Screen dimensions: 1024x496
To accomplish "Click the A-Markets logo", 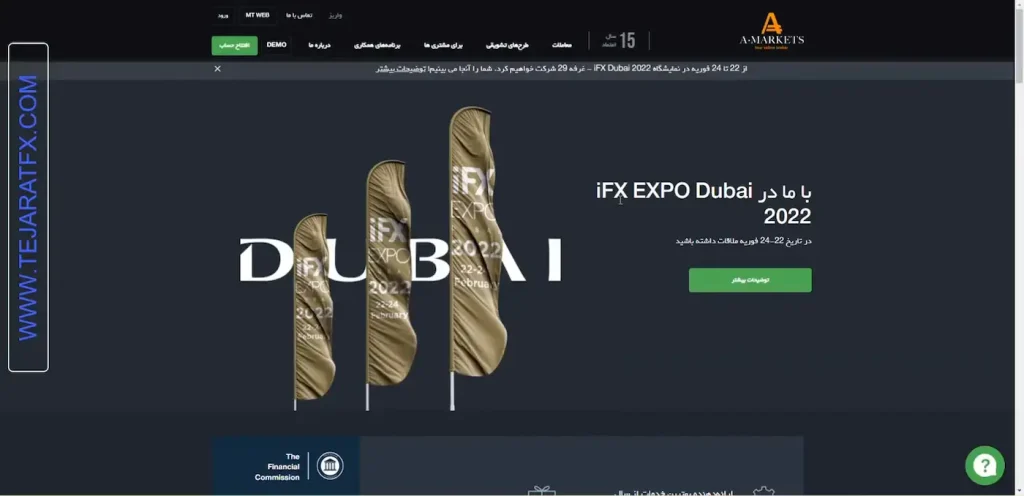I will pyautogui.click(x=770, y=30).
